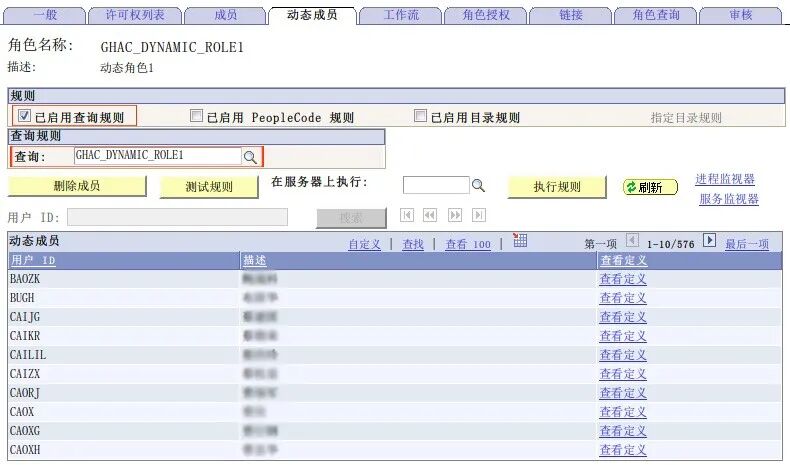This screenshot has width=790, height=465.
Task: Open the 许可权列表 tab
Action: pyautogui.click(x=135, y=15)
